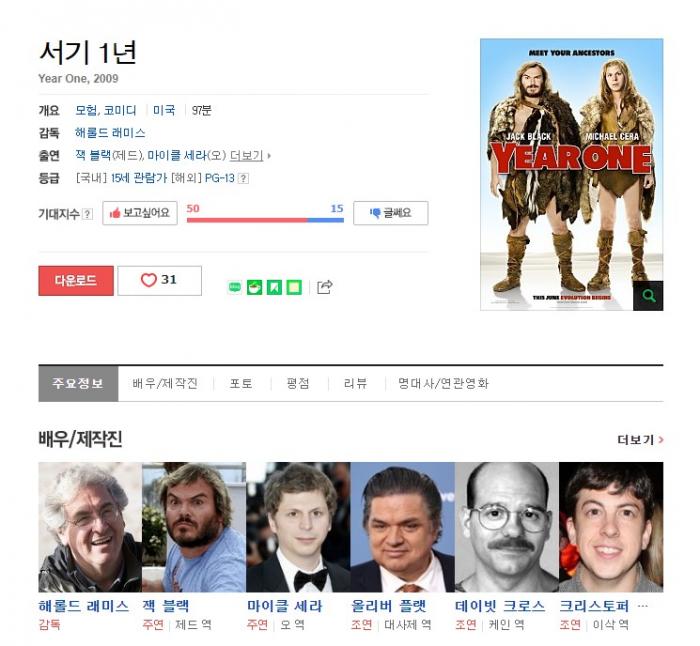Open the 평점 tab
This screenshot has height=646, width=700.
[x=298, y=383]
